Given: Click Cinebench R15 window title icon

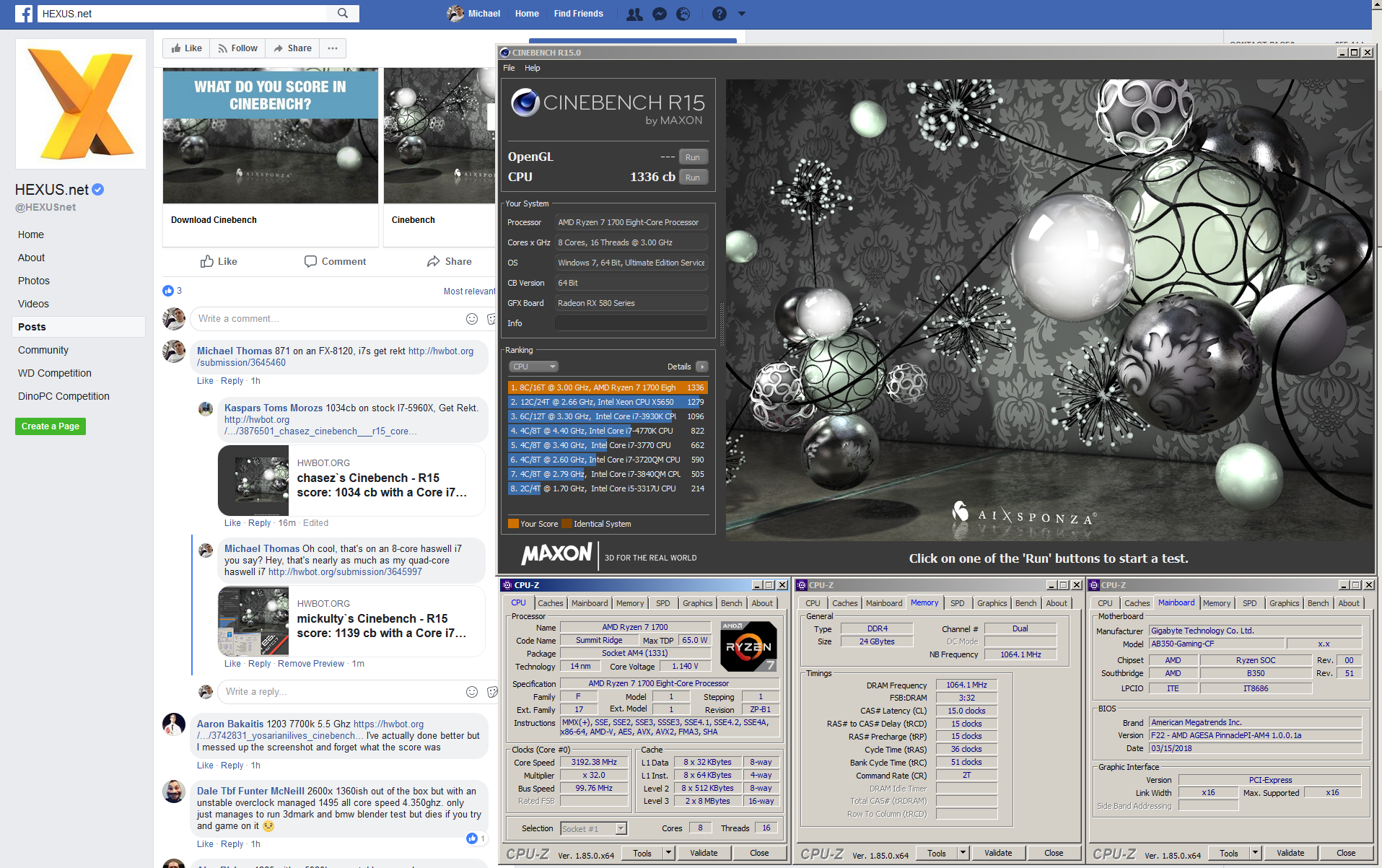Looking at the screenshot, I should click(505, 53).
